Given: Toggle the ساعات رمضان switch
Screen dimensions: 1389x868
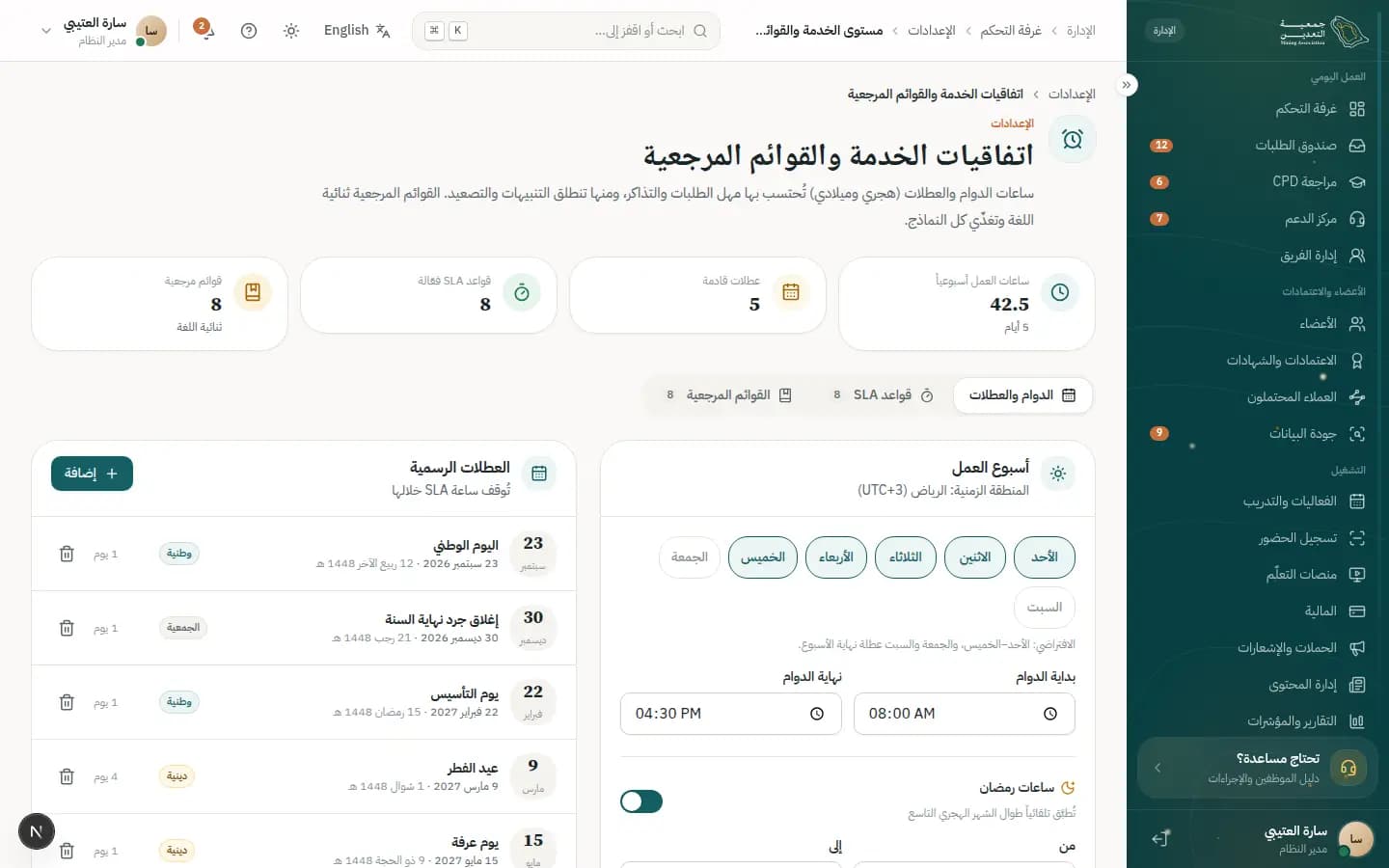Looking at the screenshot, I should (x=641, y=801).
